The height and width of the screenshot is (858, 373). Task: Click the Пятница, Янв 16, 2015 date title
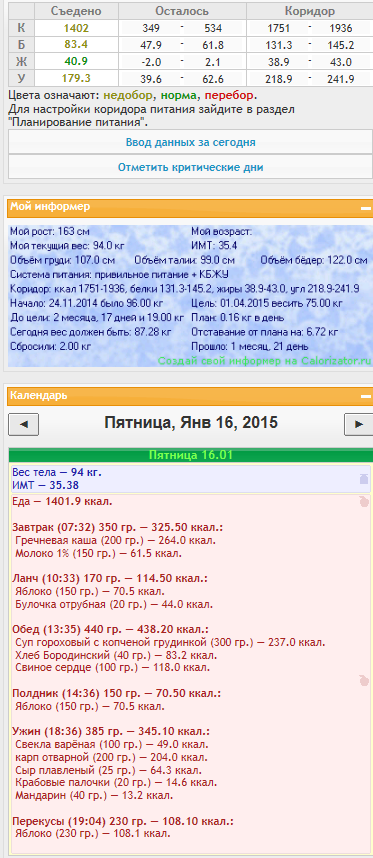pos(191,422)
